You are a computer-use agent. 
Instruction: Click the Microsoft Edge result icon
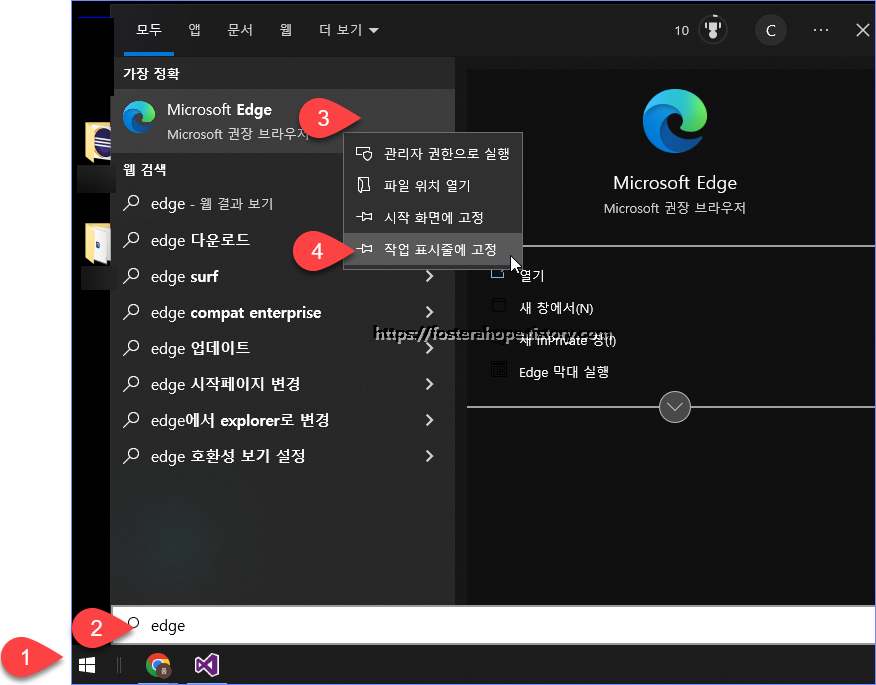pyautogui.click(x=139, y=117)
